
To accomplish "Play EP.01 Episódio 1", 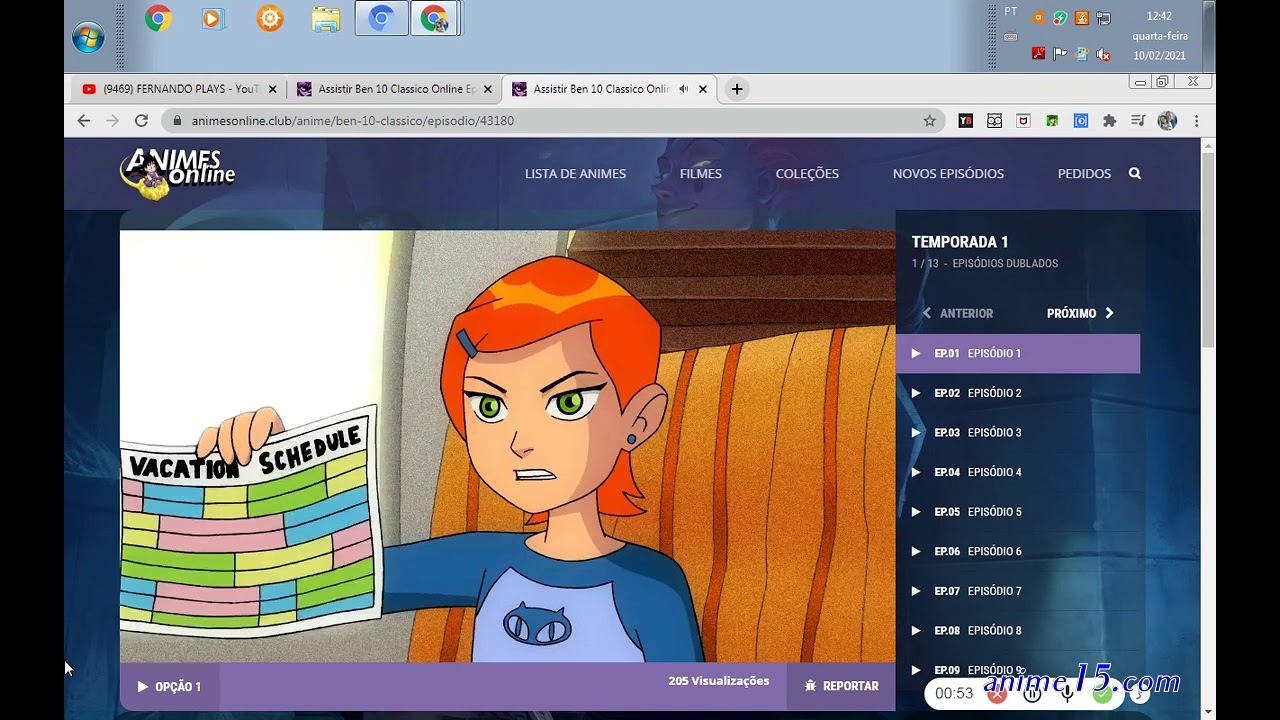I will (x=1018, y=353).
